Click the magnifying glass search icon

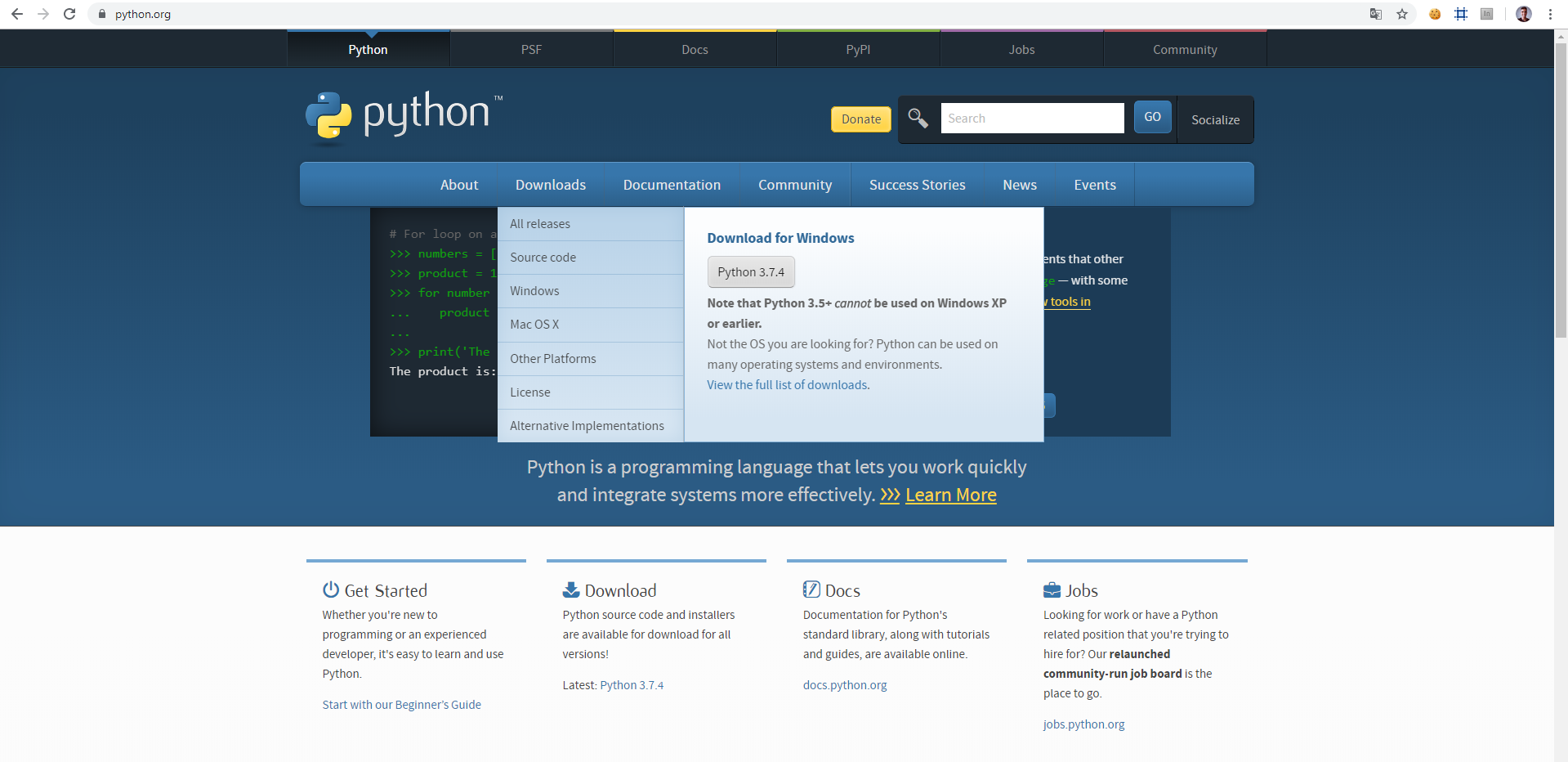(918, 119)
